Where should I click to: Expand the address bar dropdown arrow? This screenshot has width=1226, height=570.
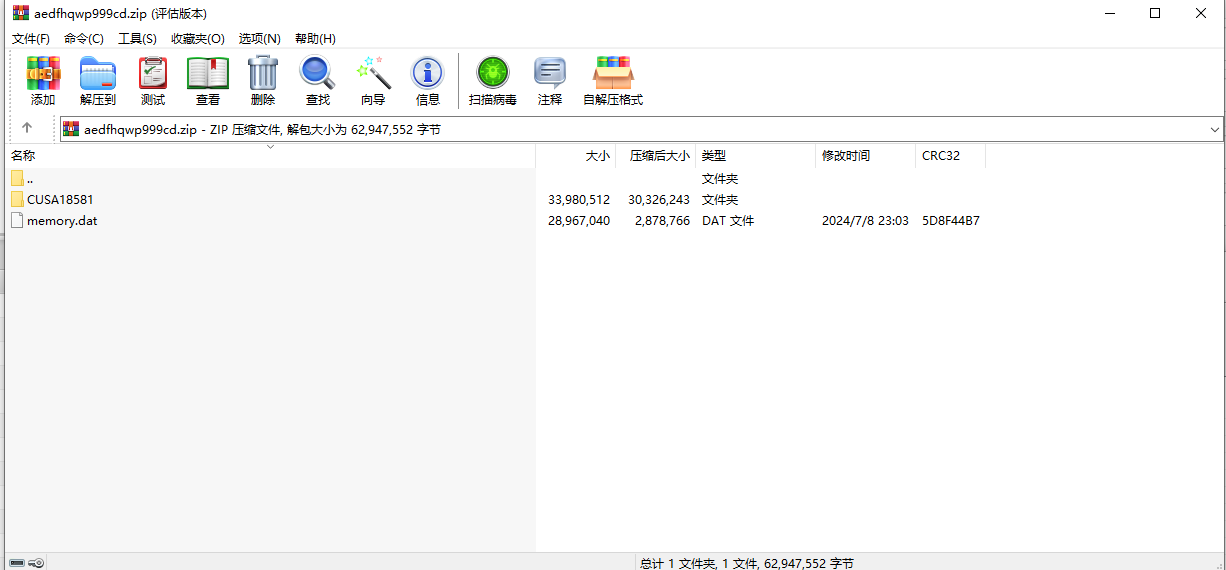(x=1214, y=129)
